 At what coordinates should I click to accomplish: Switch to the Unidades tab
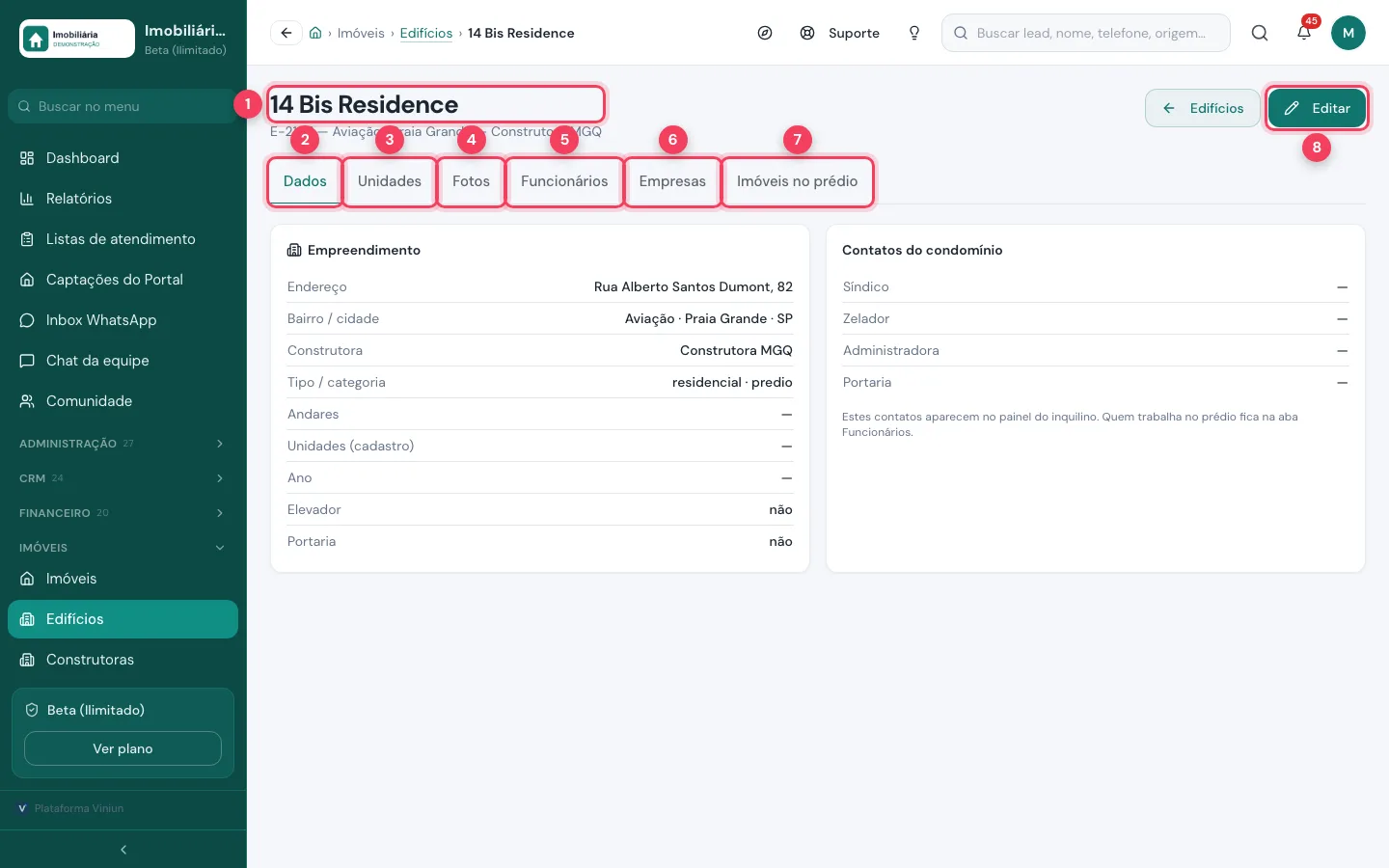(x=390, y=181)
